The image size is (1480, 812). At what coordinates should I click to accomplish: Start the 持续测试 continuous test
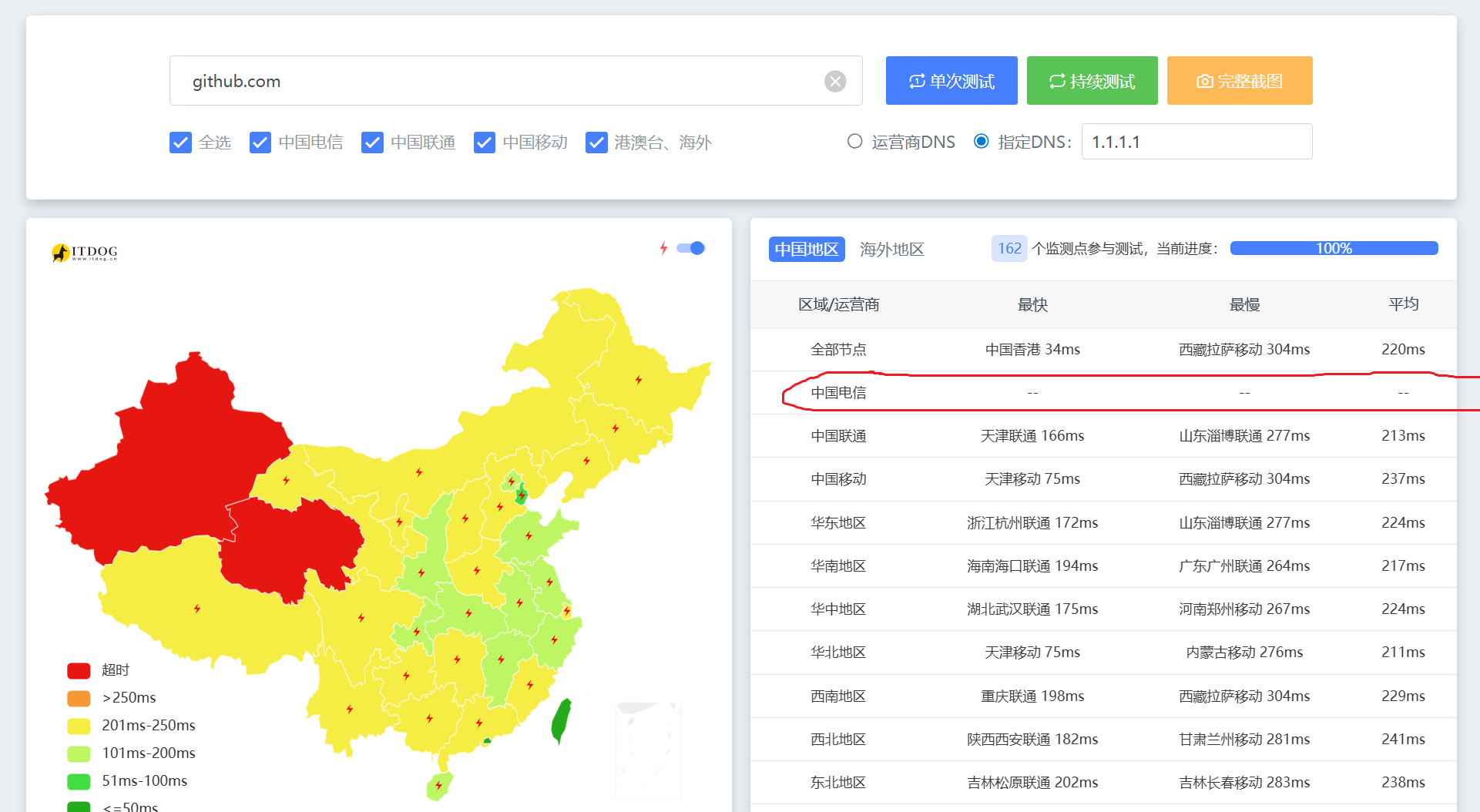tap(1092, 81)
